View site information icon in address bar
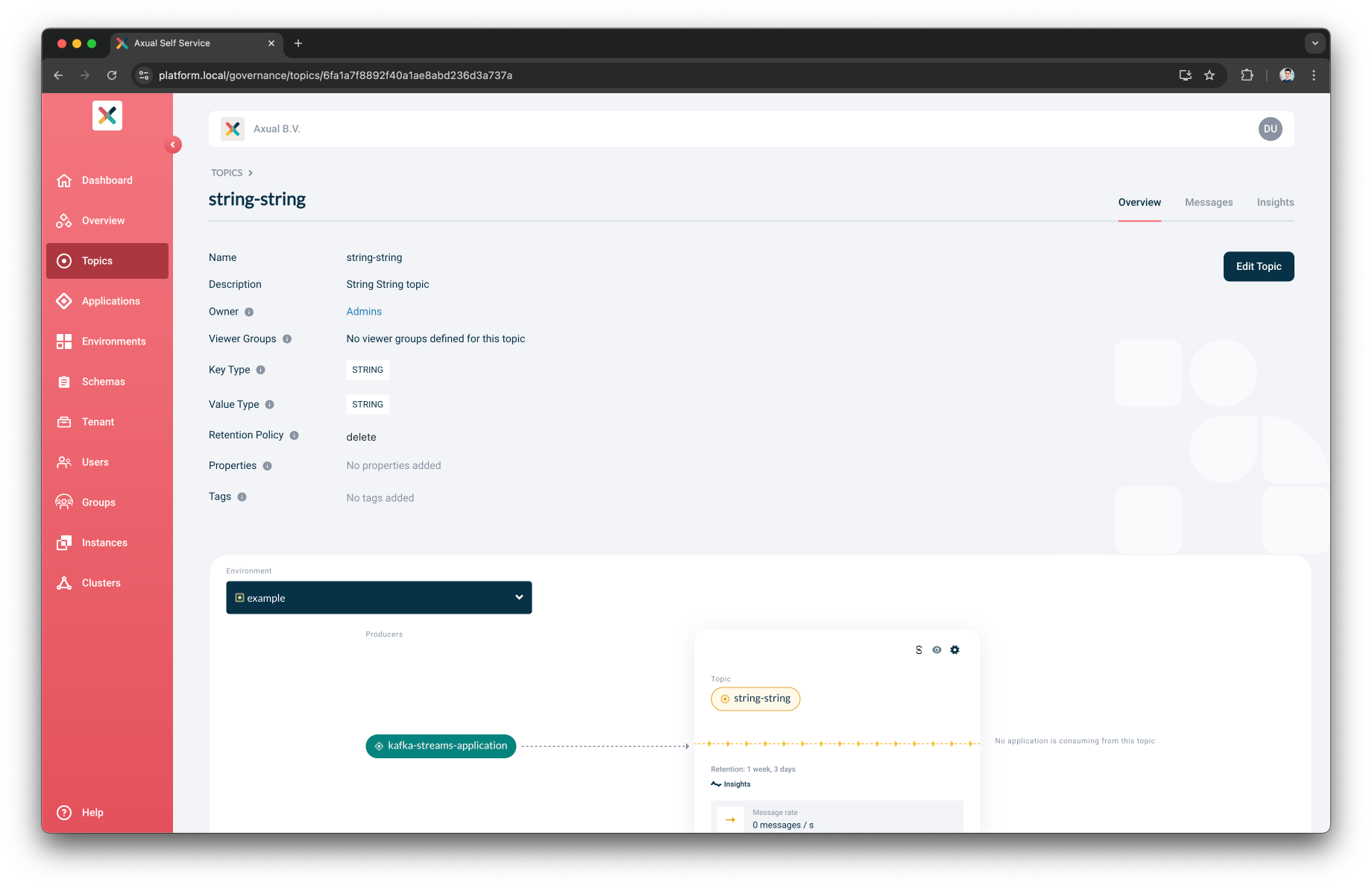 (145, 75)
